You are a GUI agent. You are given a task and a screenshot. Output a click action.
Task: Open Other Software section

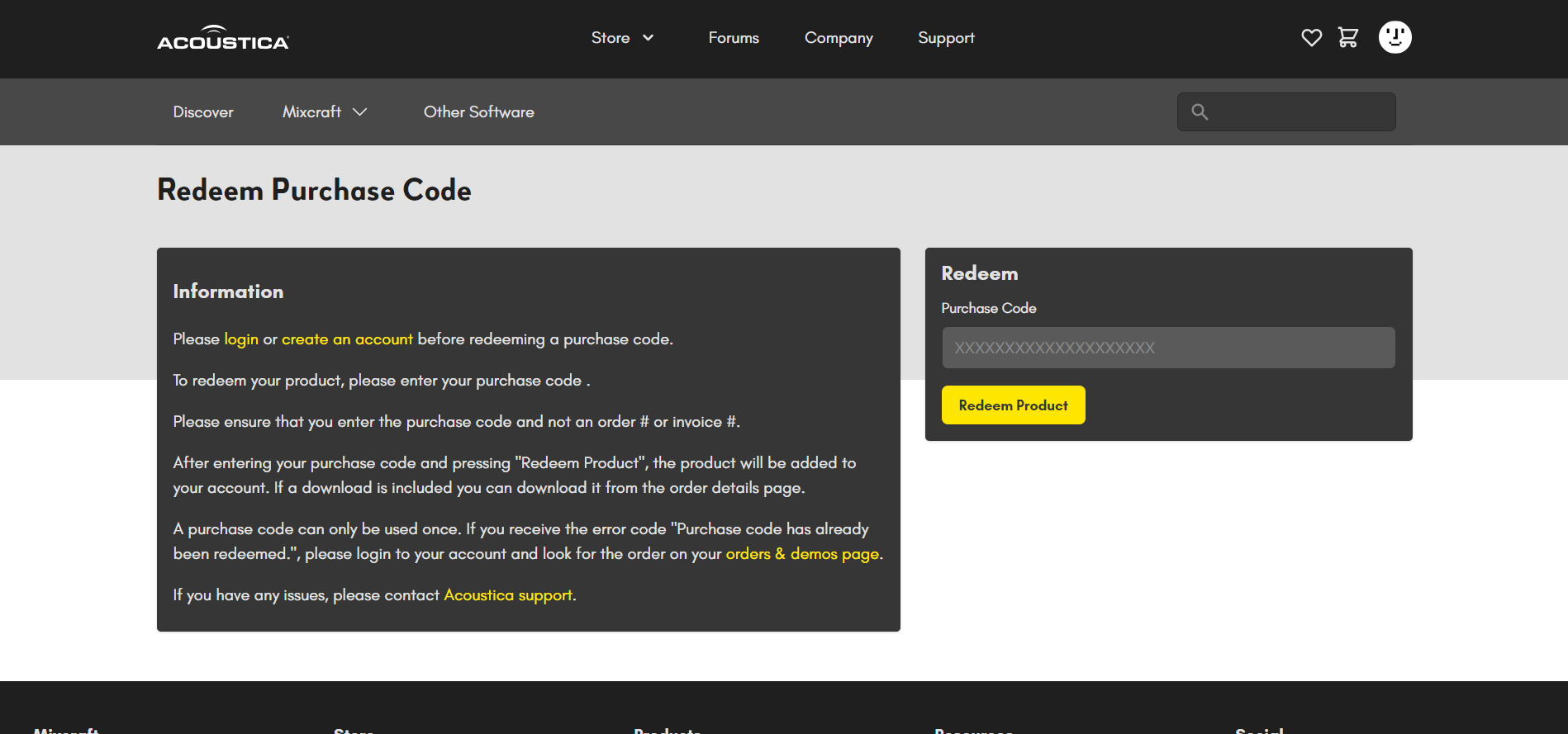pos(479,111)
